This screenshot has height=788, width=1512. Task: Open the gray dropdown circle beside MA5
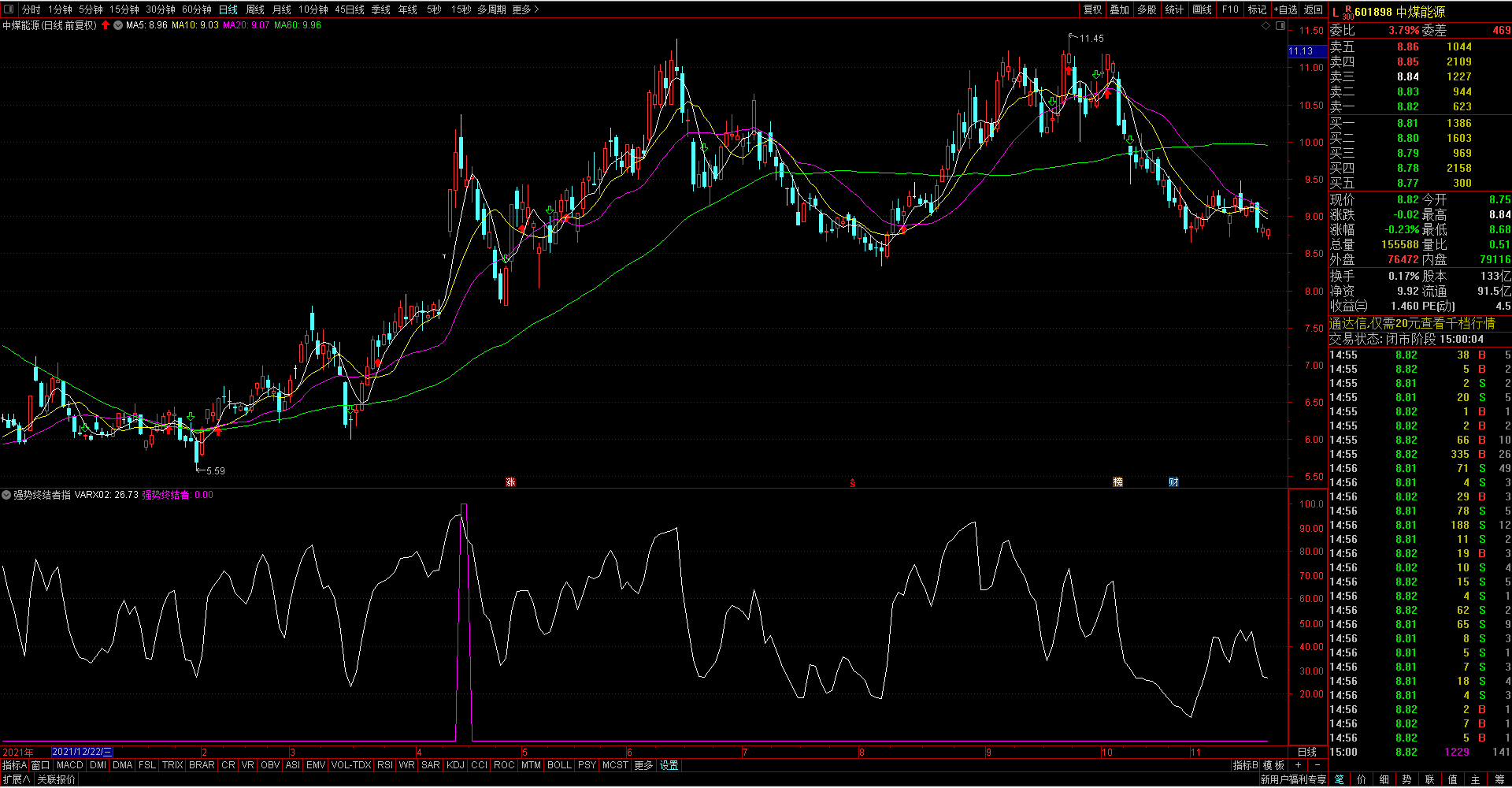(118, 25)
